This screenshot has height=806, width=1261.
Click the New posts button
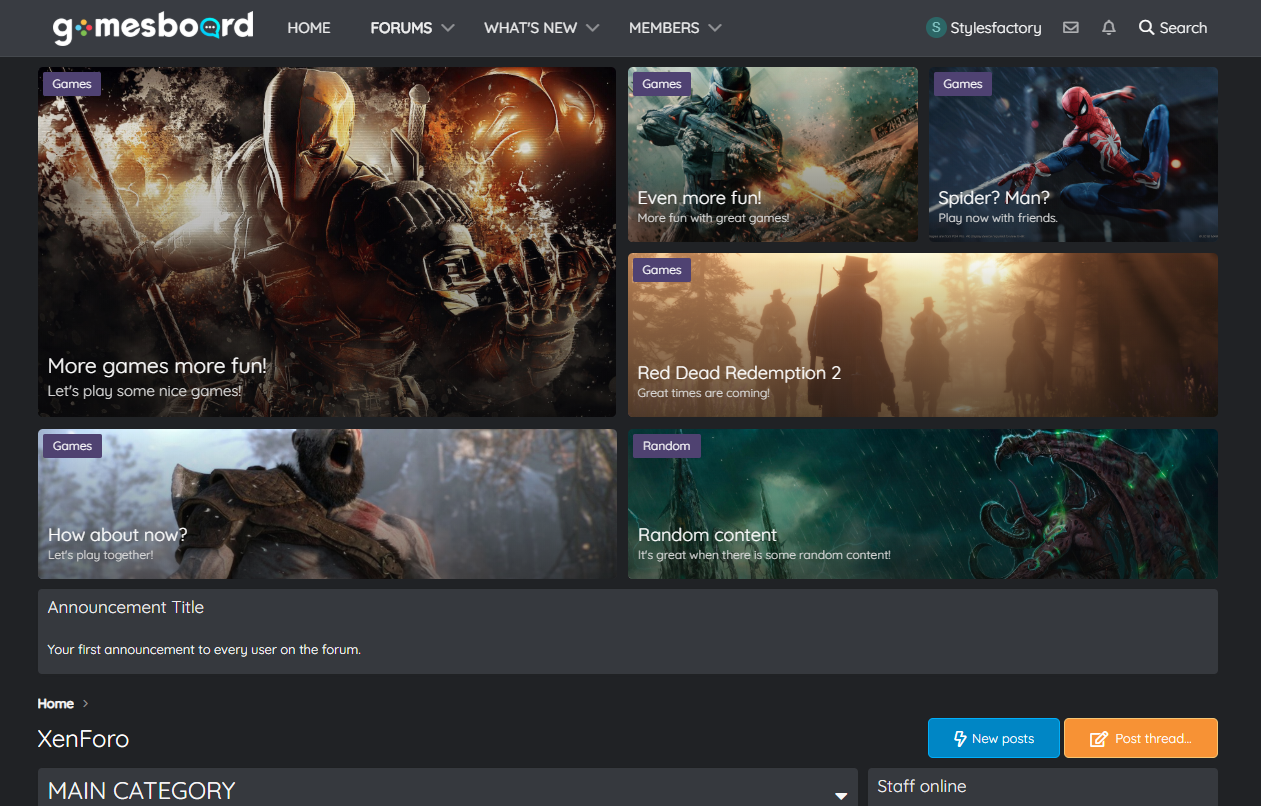993,738
